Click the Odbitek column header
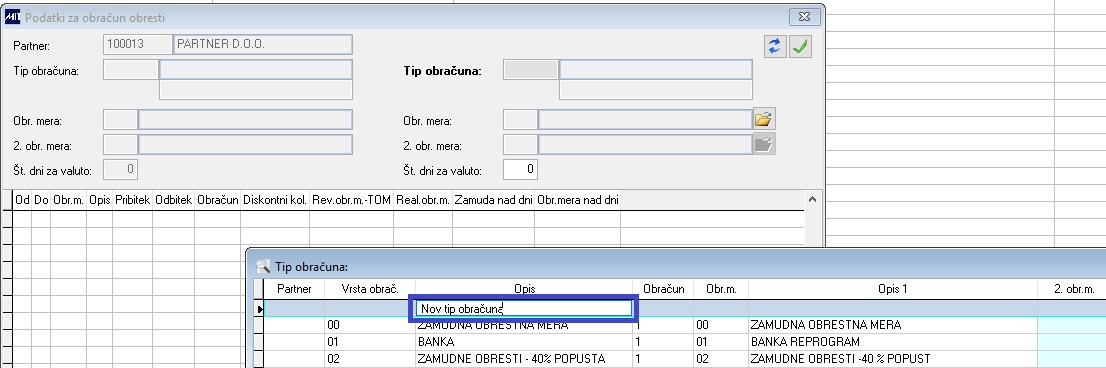The height and width of the screenshot is (368, 1106). [x=174, y=200]
